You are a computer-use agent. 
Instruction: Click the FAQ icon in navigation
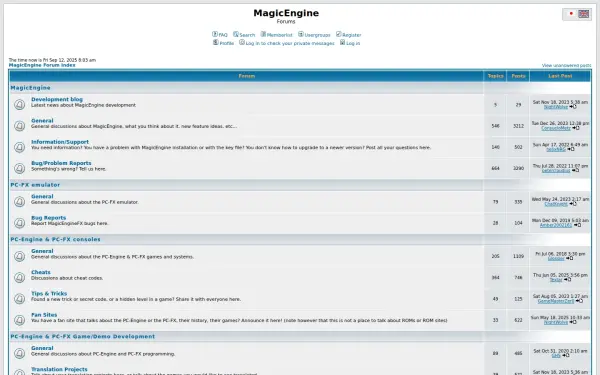(x=215, y=34)
